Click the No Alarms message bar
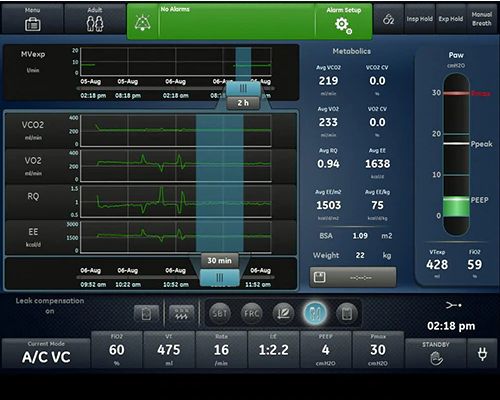 click(x=237, y=22)
